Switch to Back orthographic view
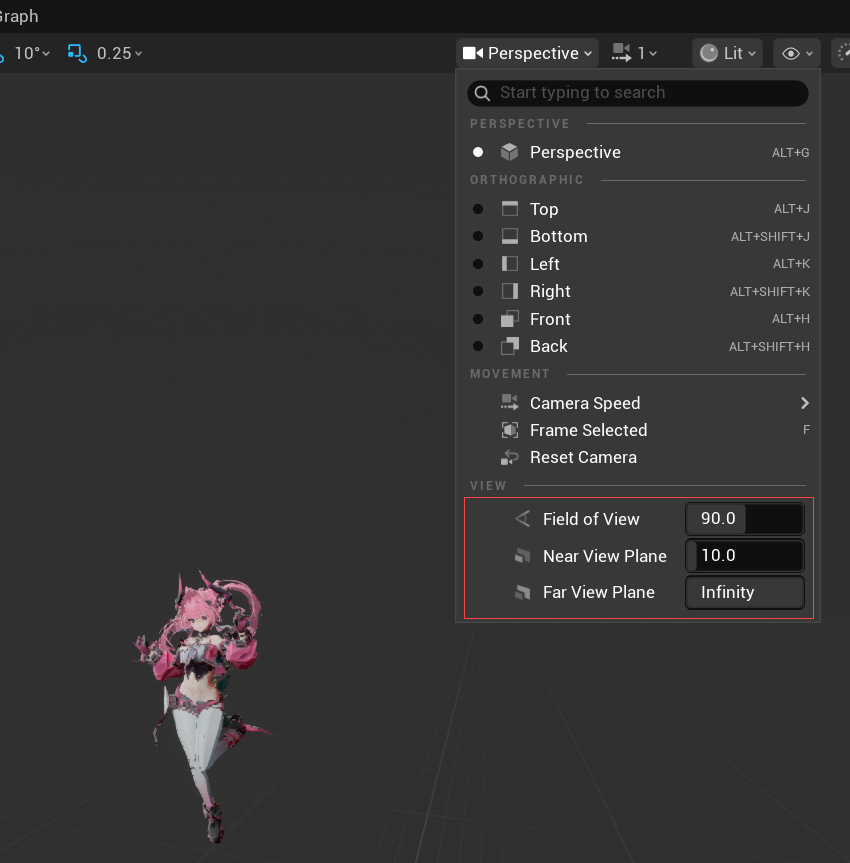Viewport: 850px width, 863px height. tap(638, 347)
